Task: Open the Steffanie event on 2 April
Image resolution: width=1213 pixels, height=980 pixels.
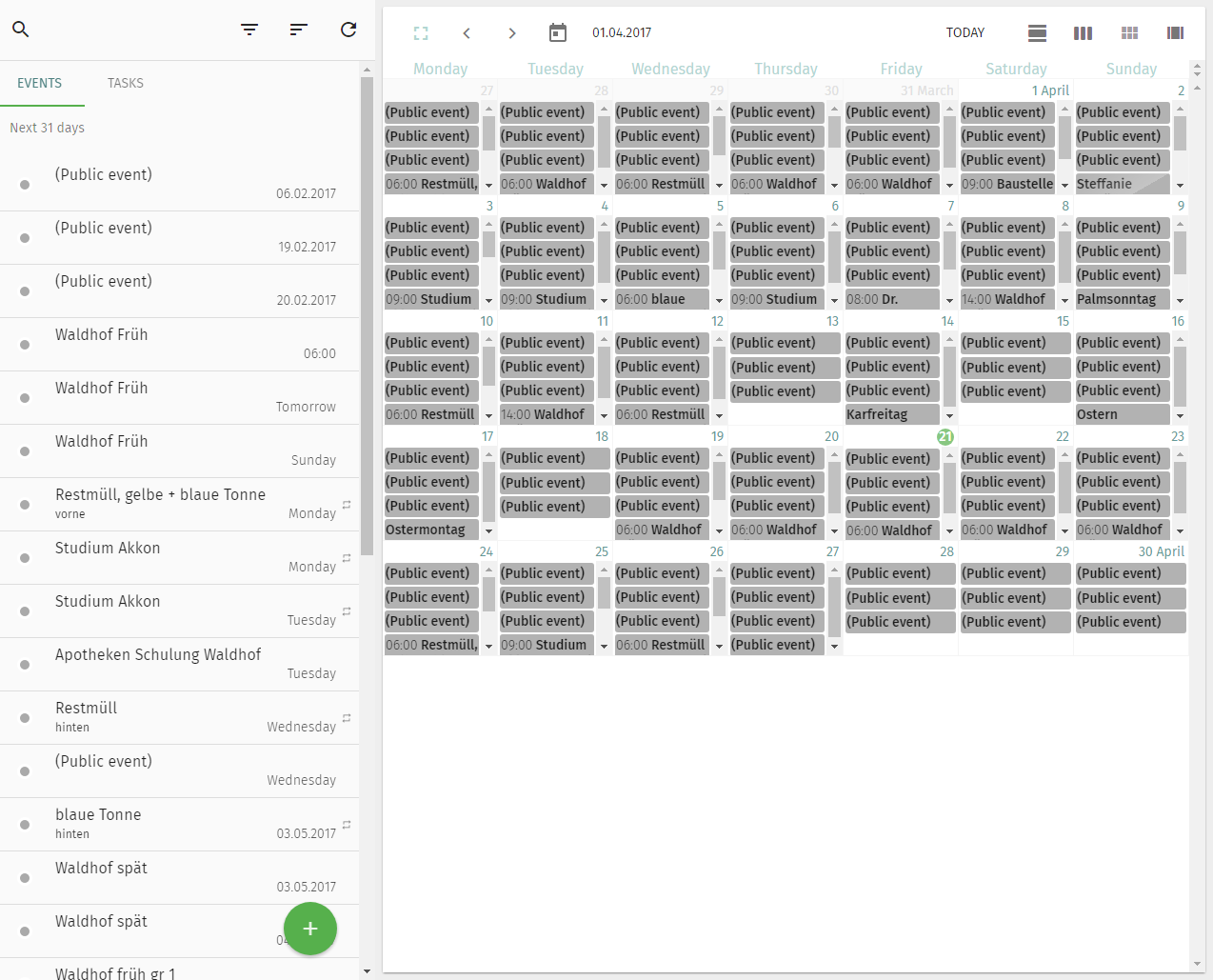Action: pos(1123,184)
